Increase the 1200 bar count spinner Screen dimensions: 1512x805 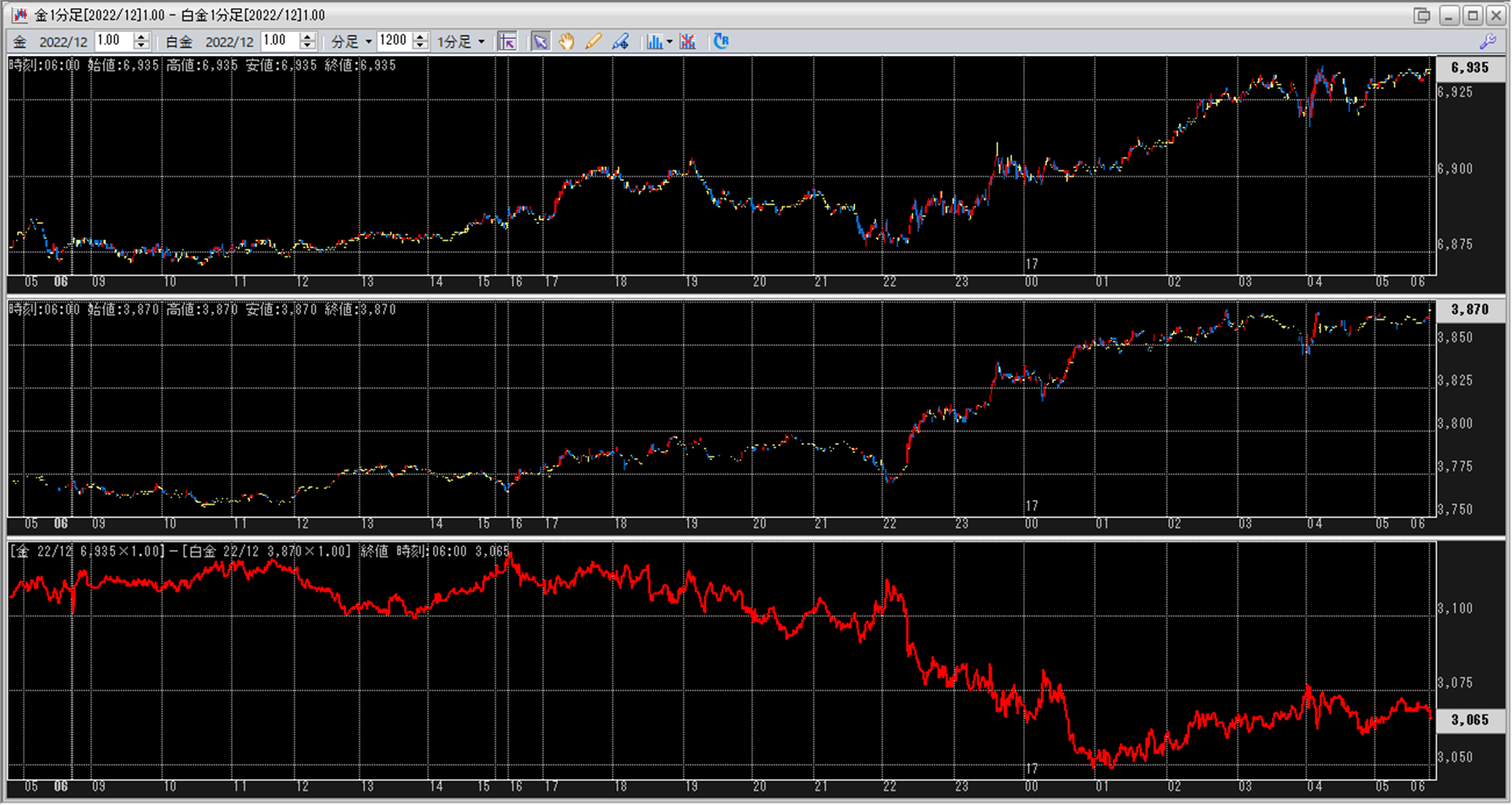point(420,36)
